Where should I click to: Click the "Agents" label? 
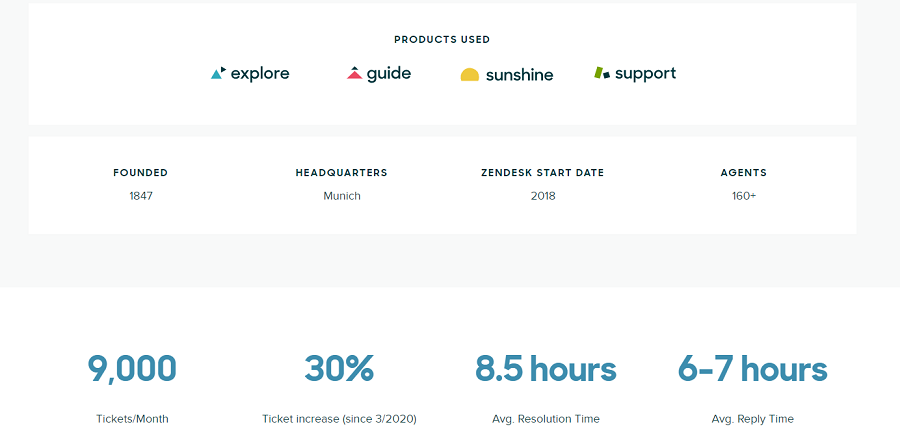click(744, 173)
